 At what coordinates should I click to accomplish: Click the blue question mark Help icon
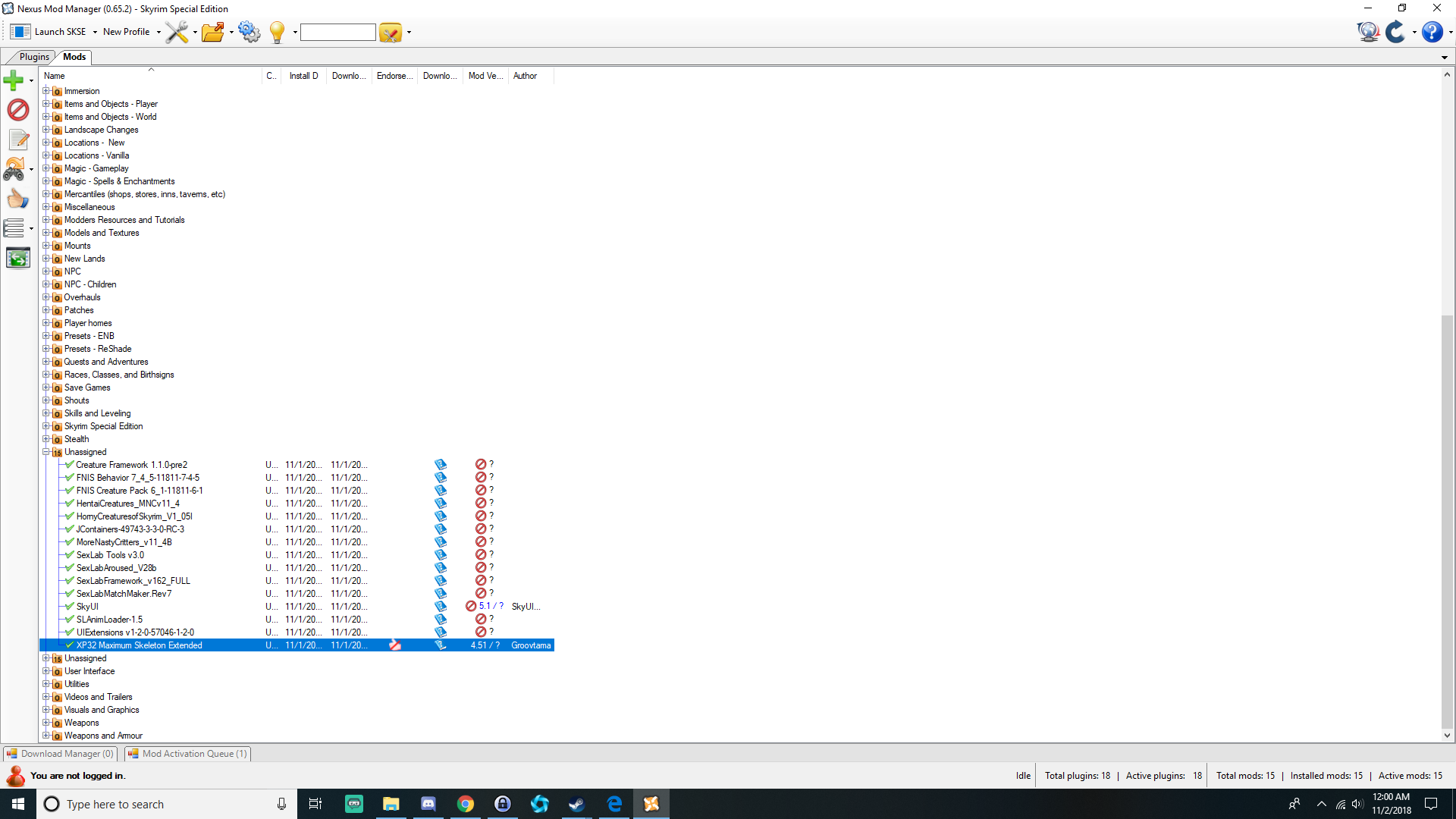click(1432, 32)
